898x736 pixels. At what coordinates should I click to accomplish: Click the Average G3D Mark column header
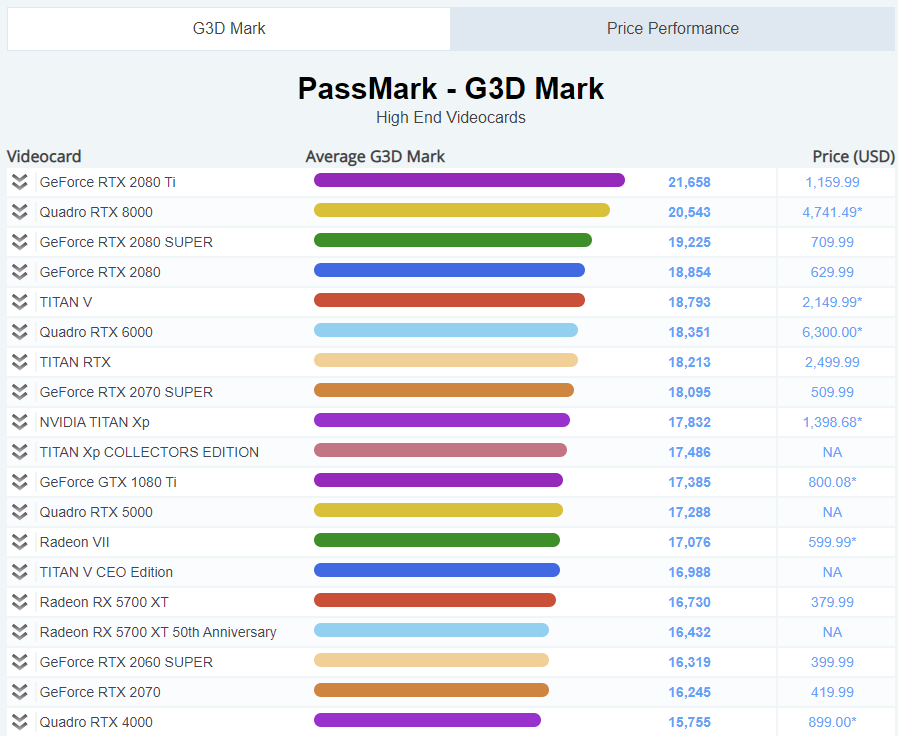click(375, 156)
